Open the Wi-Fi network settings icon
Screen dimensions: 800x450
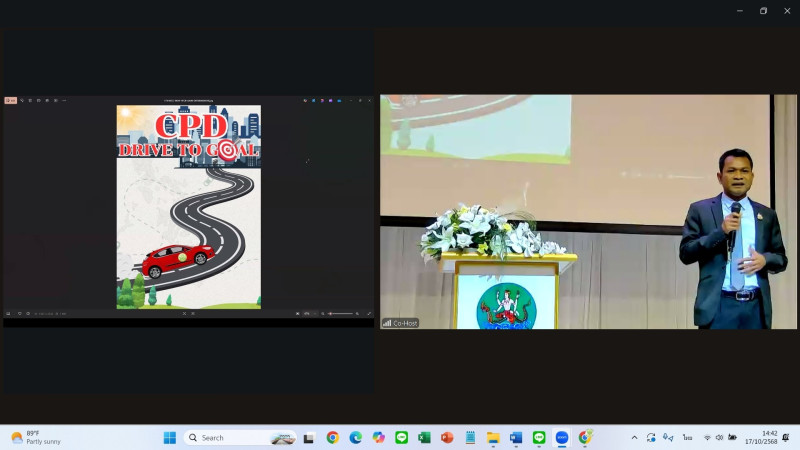pyautogui.click(x=707, y=437)
